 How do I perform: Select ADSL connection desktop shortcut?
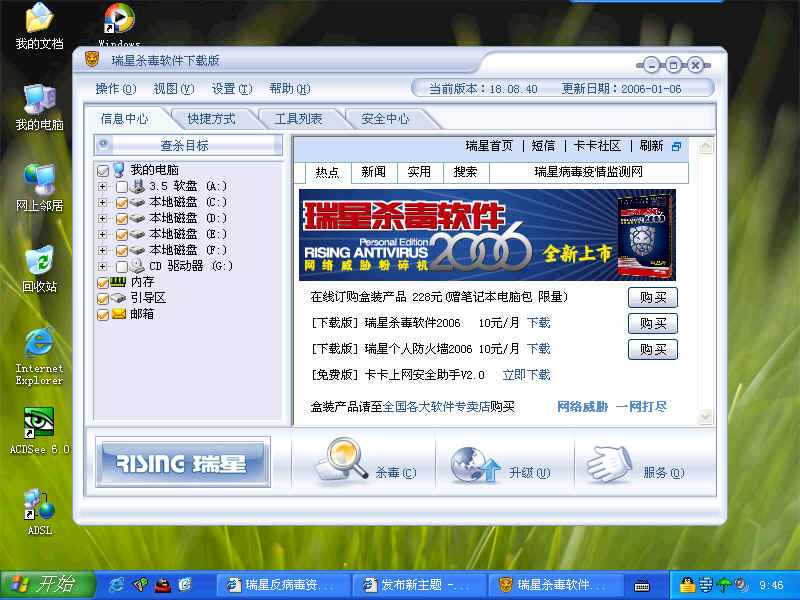coord(39,512)
